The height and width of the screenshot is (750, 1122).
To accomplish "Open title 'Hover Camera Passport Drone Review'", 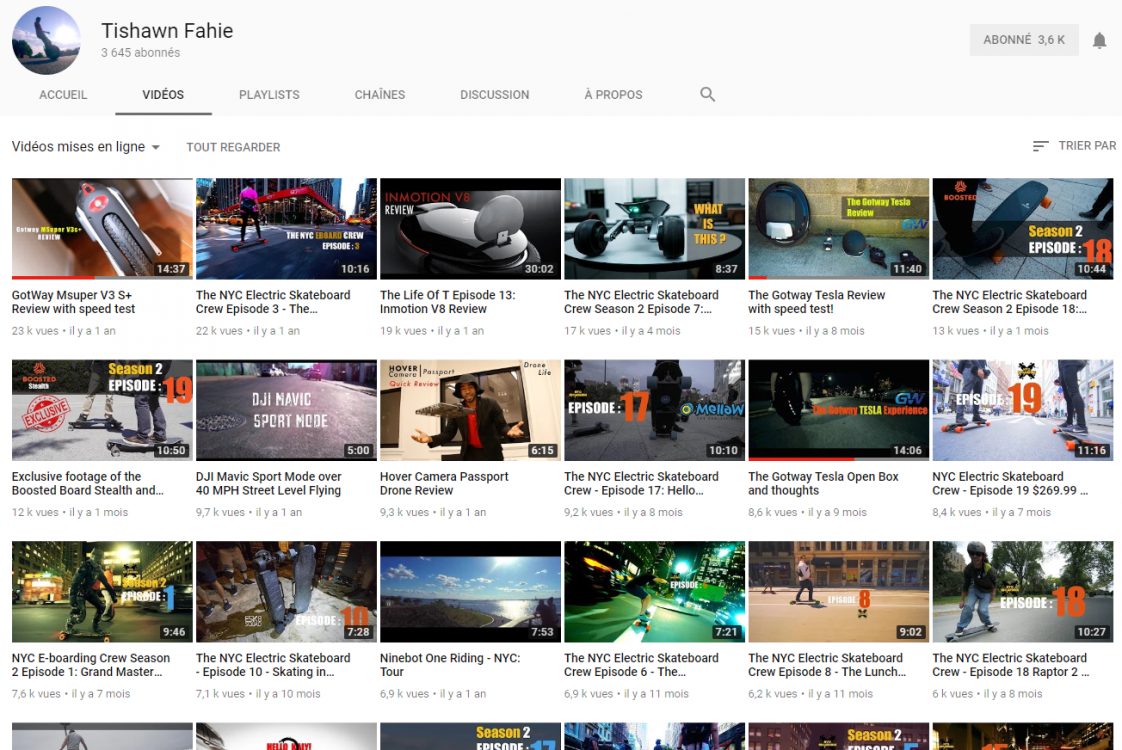I will click(x=444, y=484).
